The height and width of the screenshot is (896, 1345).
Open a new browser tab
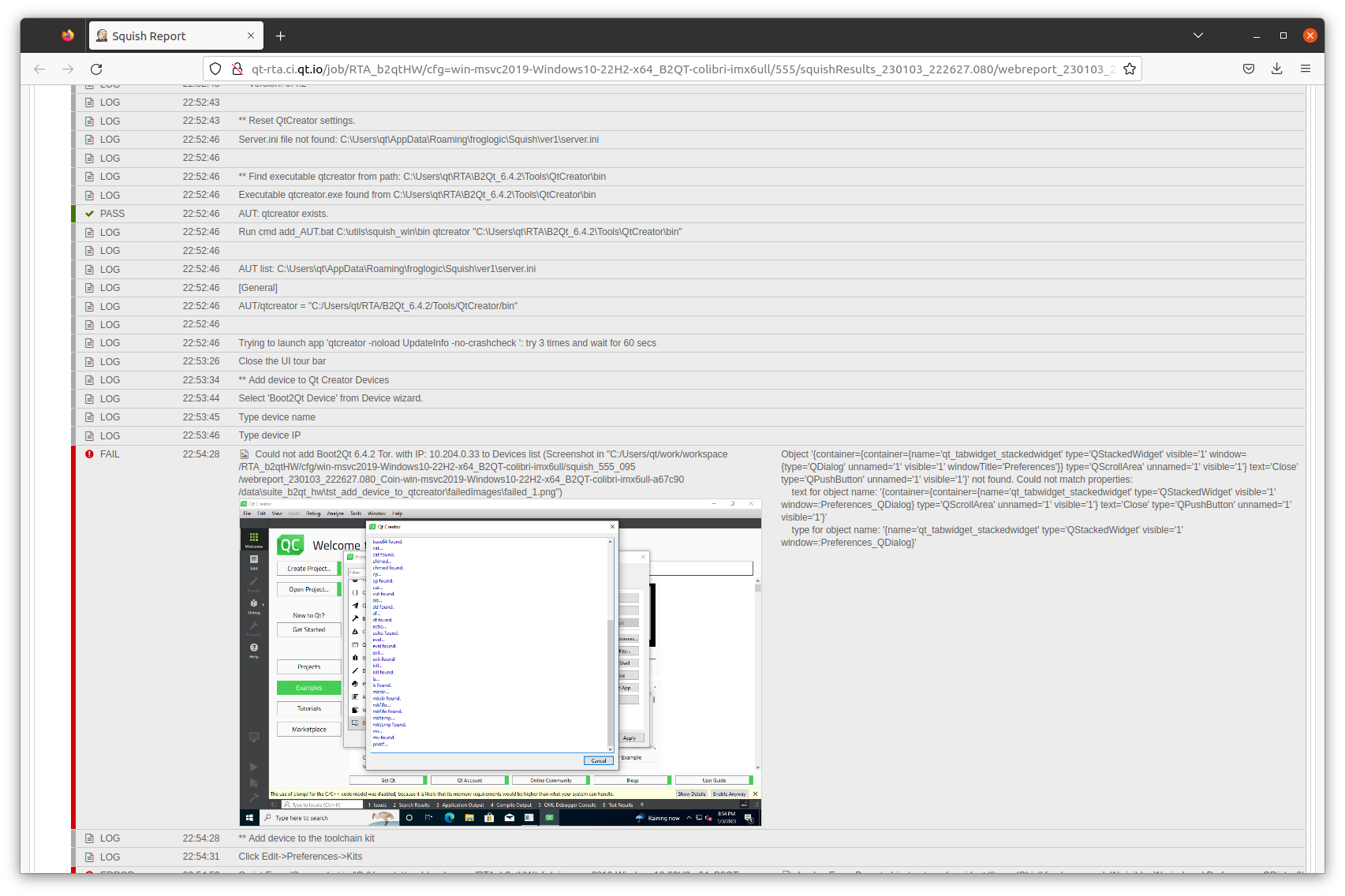[x=280, y=35]
